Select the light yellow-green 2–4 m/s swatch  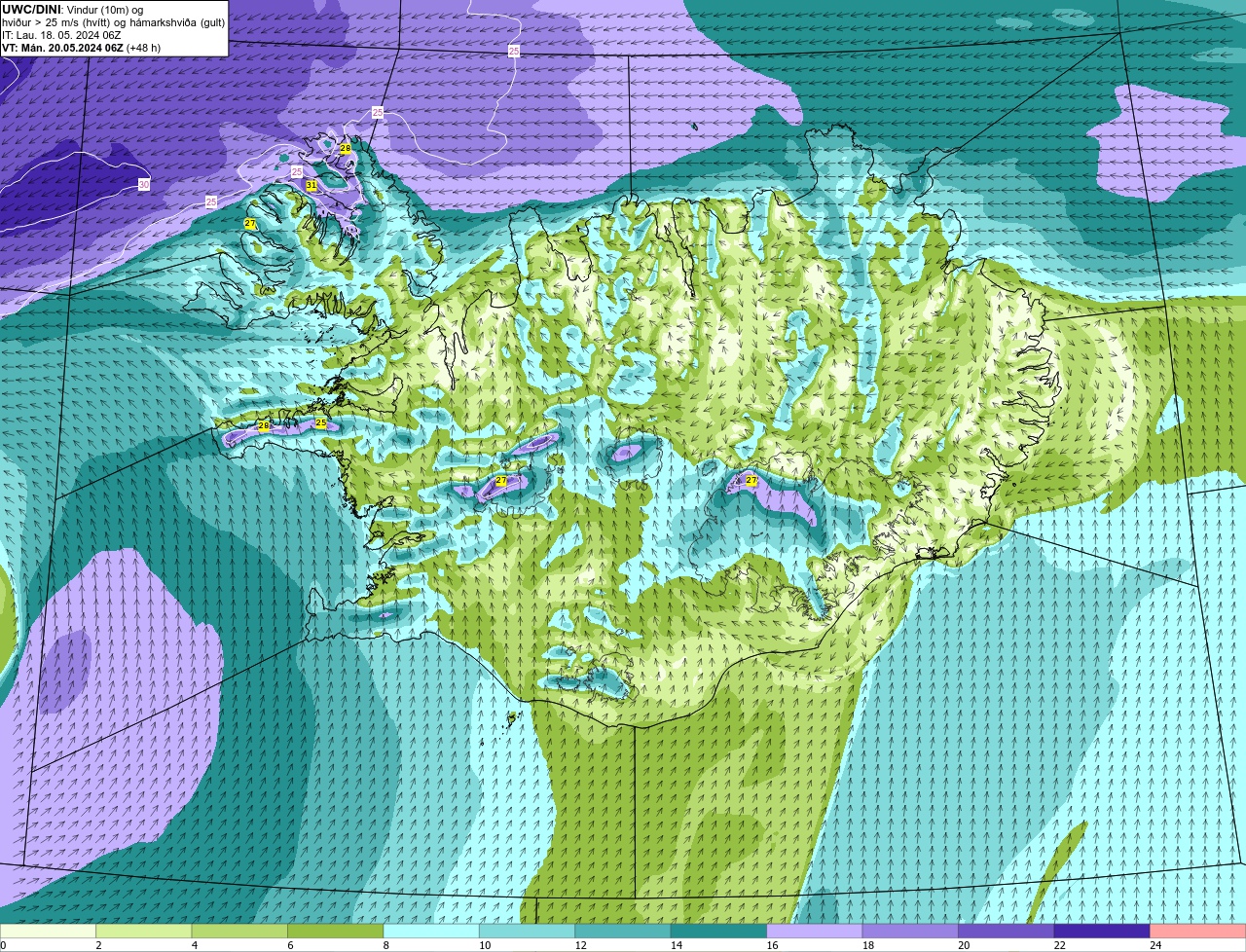[x=144, y=931]
